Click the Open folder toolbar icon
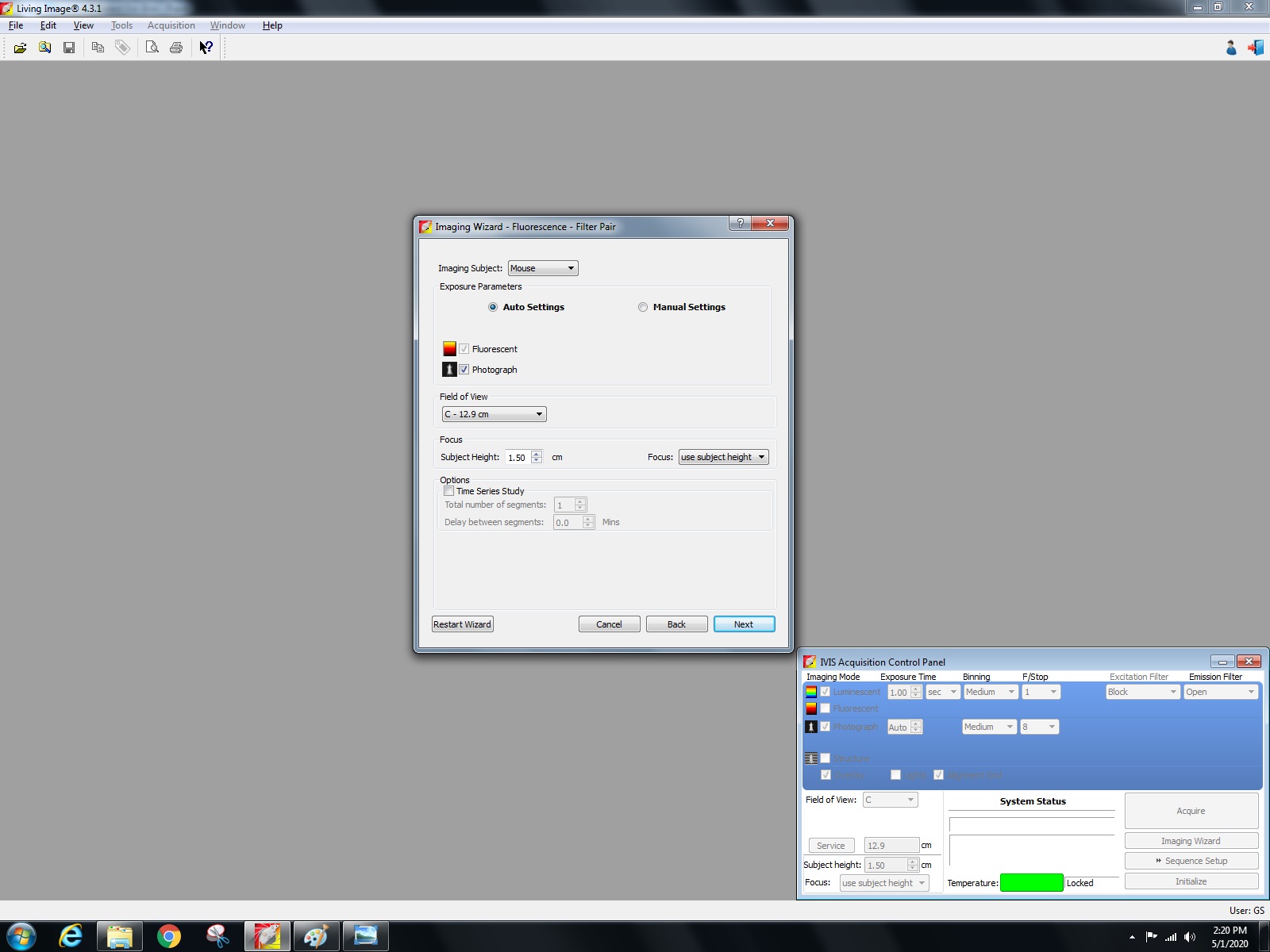 (20, 48)
